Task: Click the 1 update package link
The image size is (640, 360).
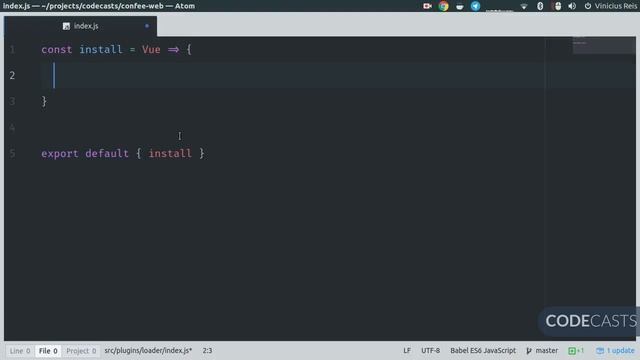Action: click(615, 351)
